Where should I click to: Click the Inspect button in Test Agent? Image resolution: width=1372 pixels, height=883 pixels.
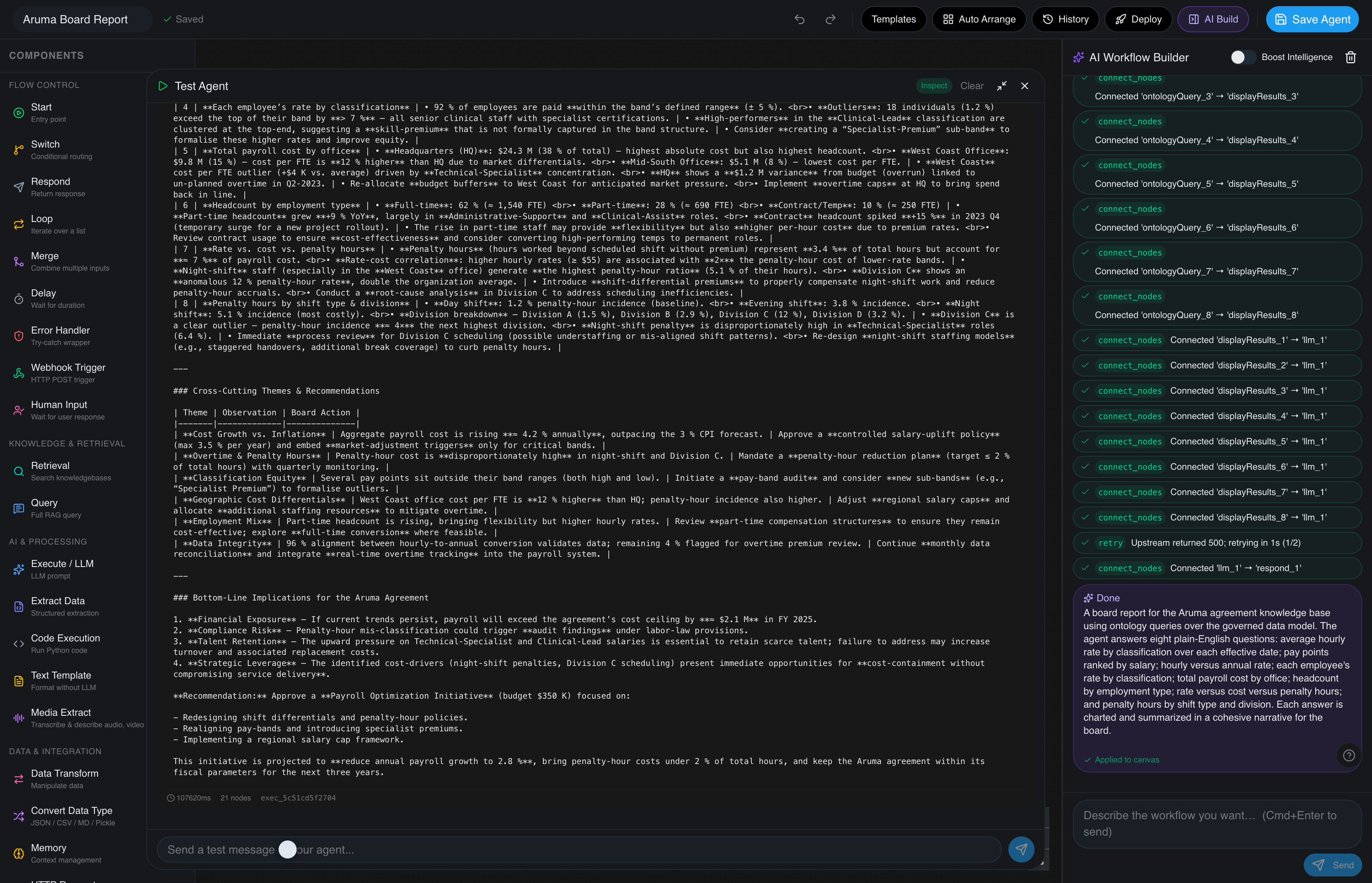934,86
